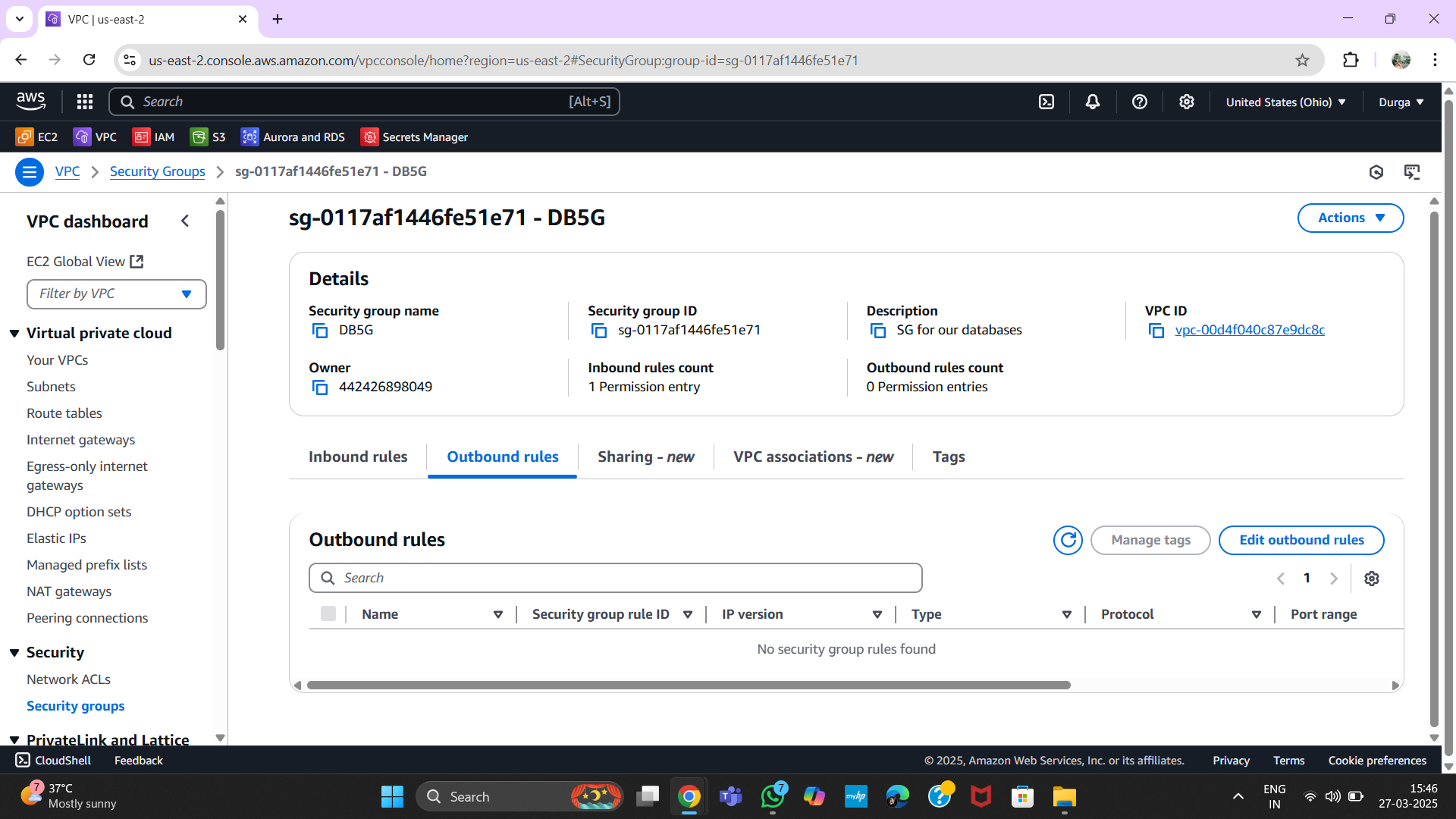Select all outbound rules checkbox
The width and height of the screenshot is (1456, 819).
tap(328, 613)
